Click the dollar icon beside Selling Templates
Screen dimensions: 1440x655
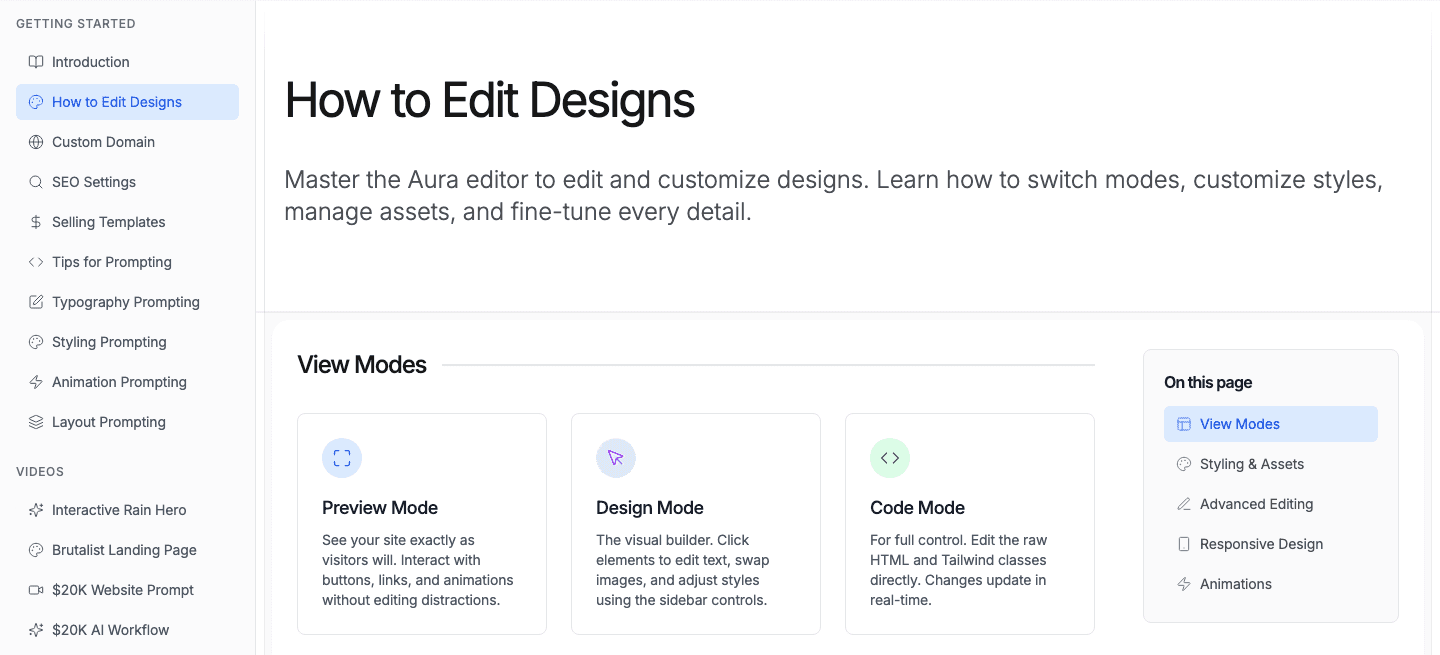[x=36, y=222]
